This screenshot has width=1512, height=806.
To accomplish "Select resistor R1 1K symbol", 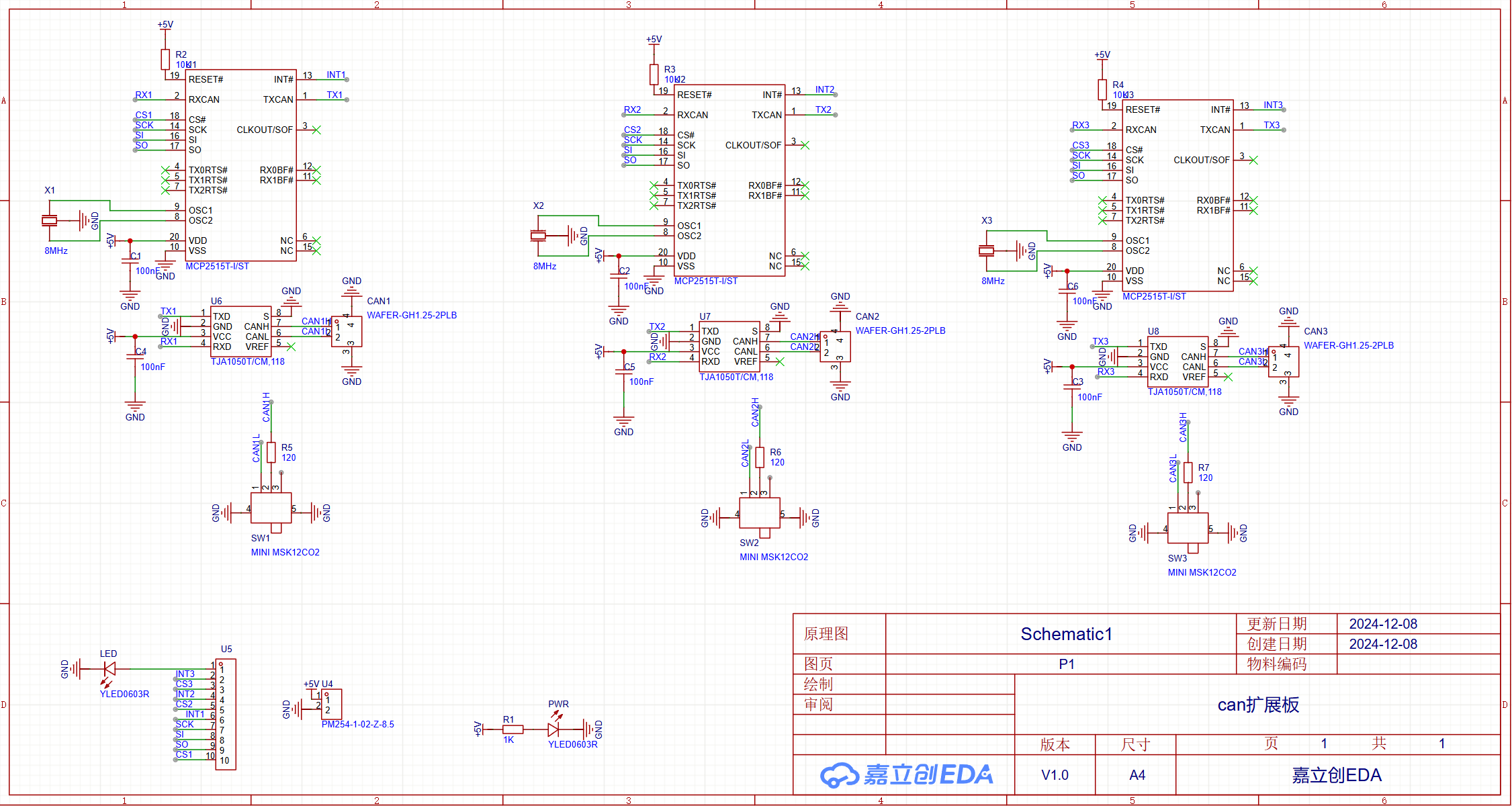I will pyautogui.click(x=513, y=729).
